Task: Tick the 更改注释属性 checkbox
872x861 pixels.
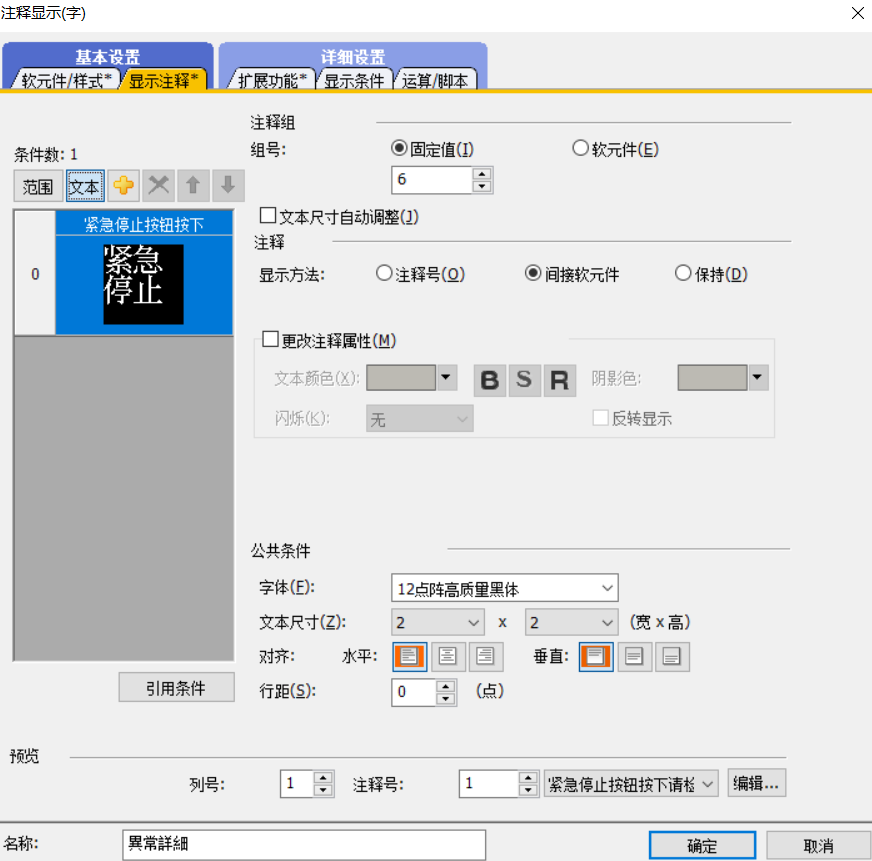Action: (x=270, y=340)
